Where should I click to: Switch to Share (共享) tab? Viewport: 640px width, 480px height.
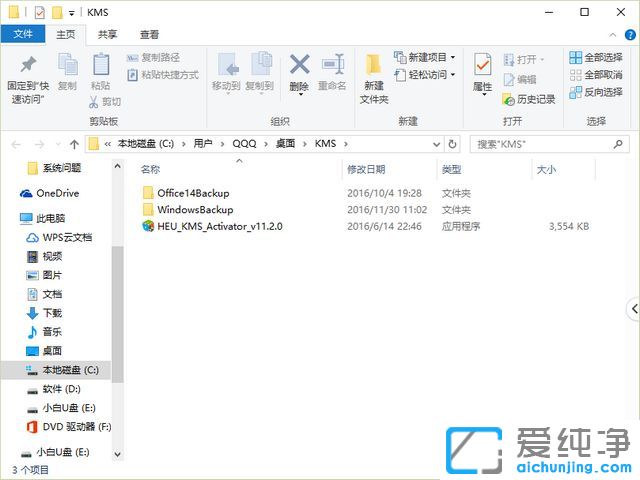coord(107,35)
